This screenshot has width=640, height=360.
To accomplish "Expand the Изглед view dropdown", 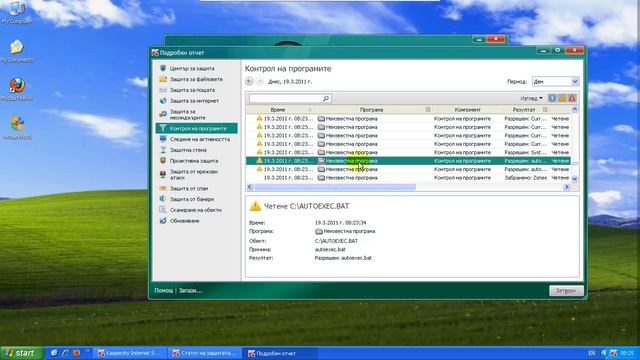I will tap(531, 98).
